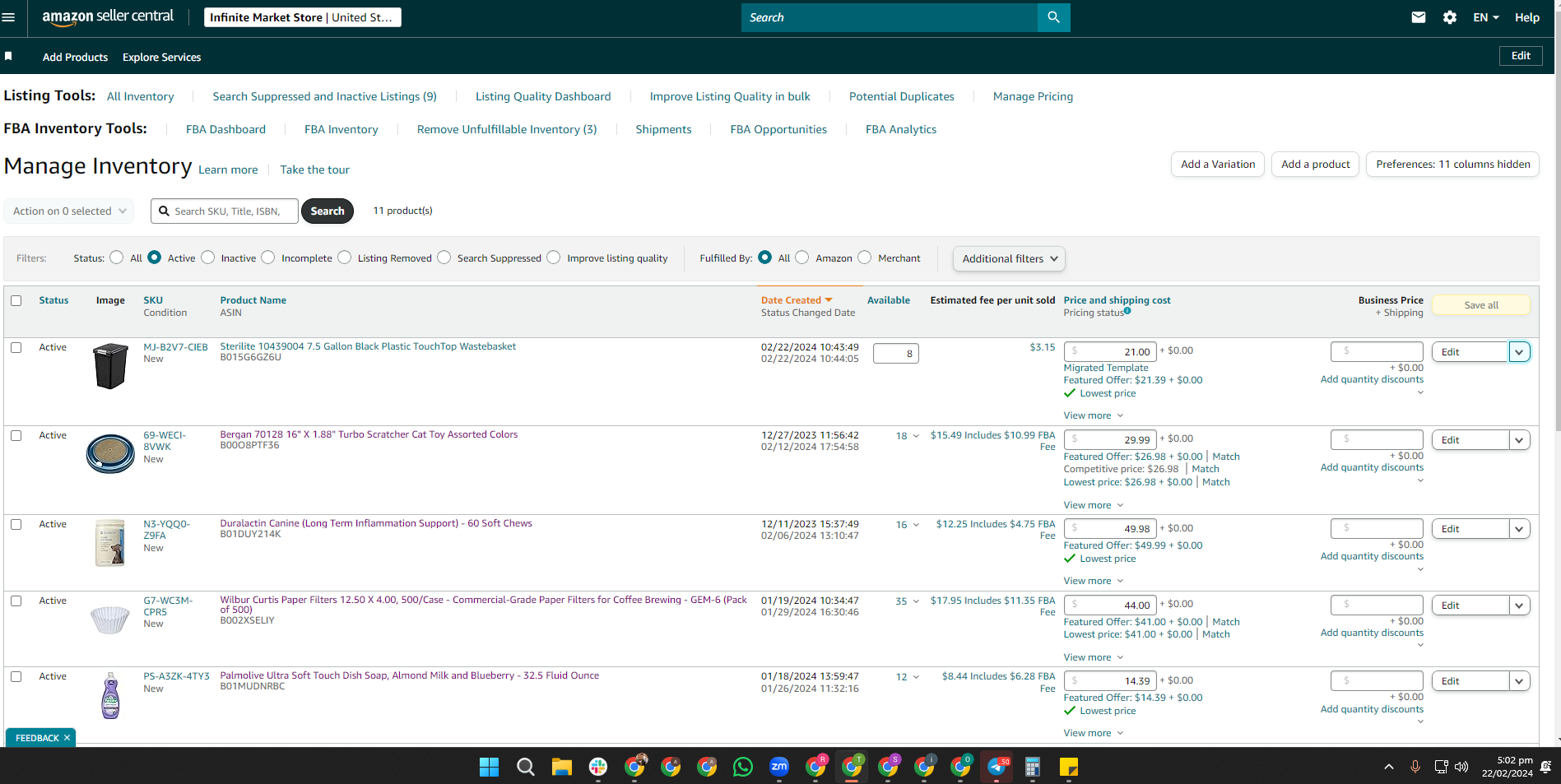Viewport: 1561px width, 784px height.
Task: Click the magnifier button in top search bar
Action: click(x=1053, y=17)
